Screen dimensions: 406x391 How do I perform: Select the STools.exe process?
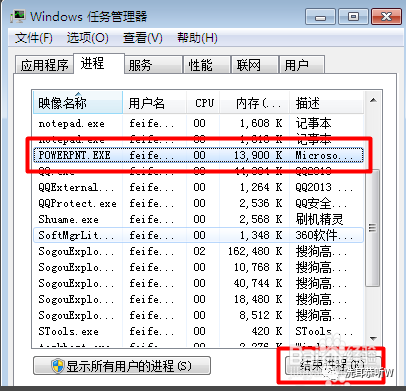click(x=198, y=331)
